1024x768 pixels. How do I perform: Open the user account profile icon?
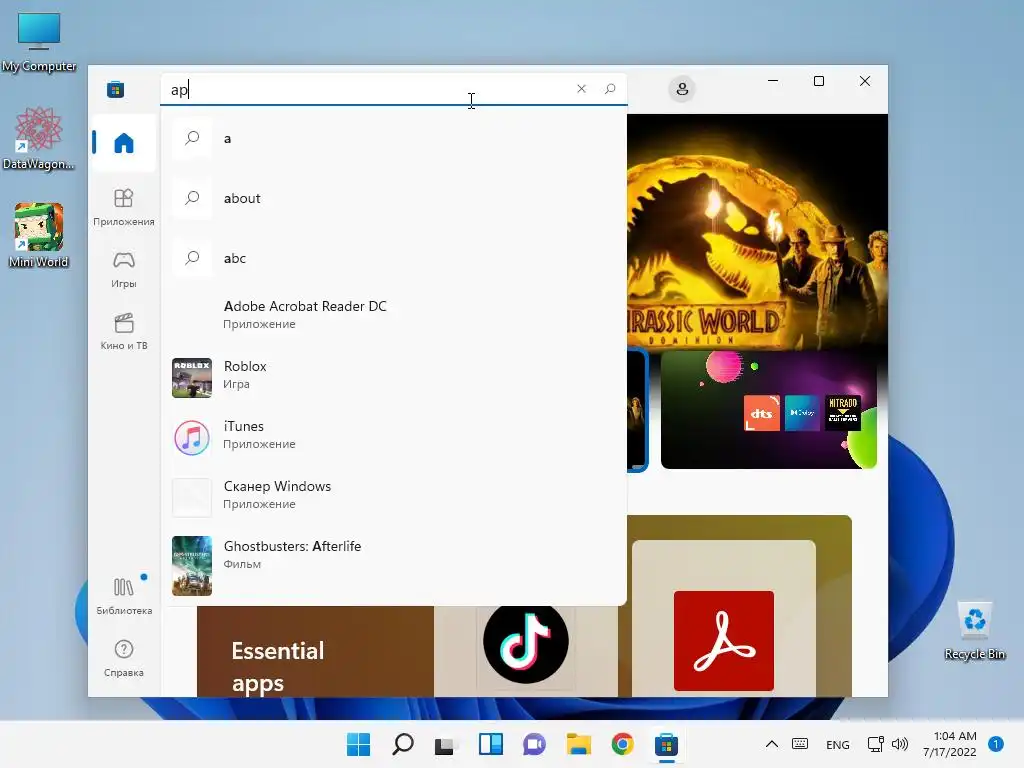pyautogui.click(x=682, y=89)
